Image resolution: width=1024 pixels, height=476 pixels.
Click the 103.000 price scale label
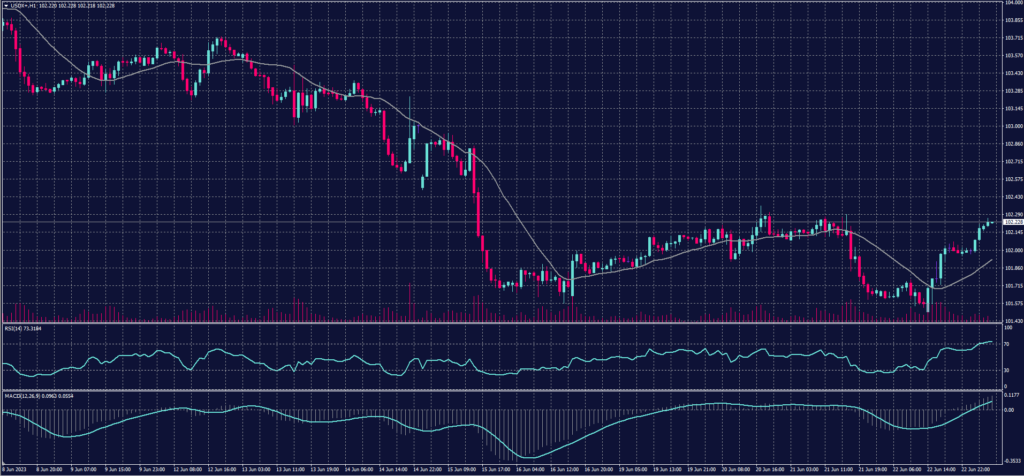tap(1011, 126)
